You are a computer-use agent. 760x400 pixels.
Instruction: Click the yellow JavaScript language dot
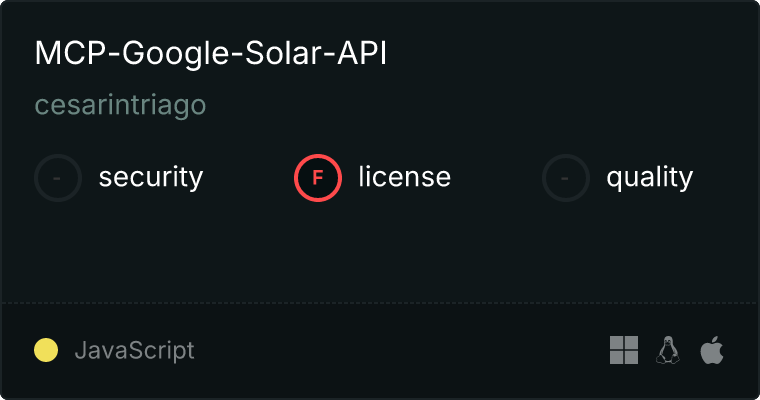46,350
